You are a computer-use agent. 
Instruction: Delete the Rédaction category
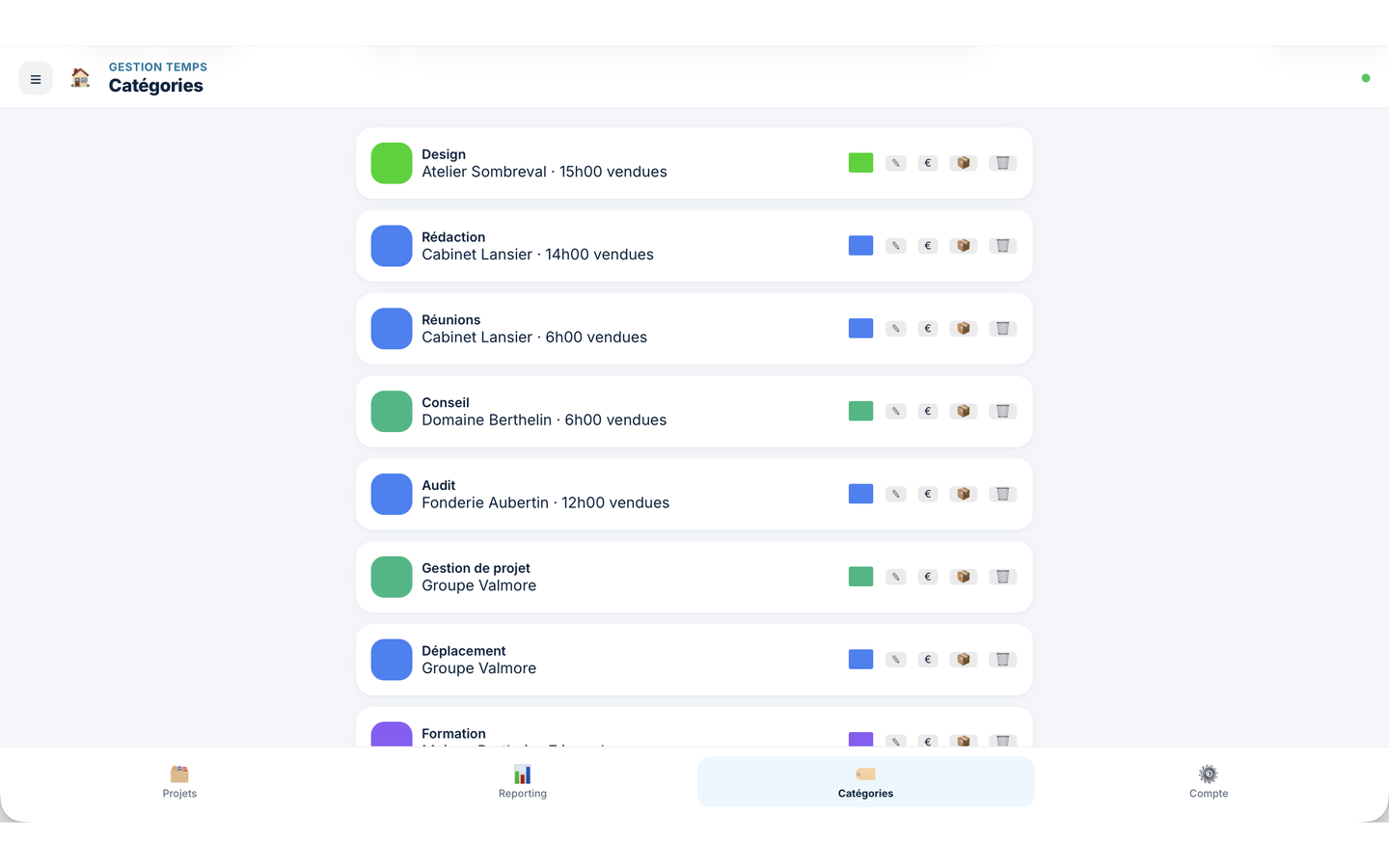click(1003, 246)
